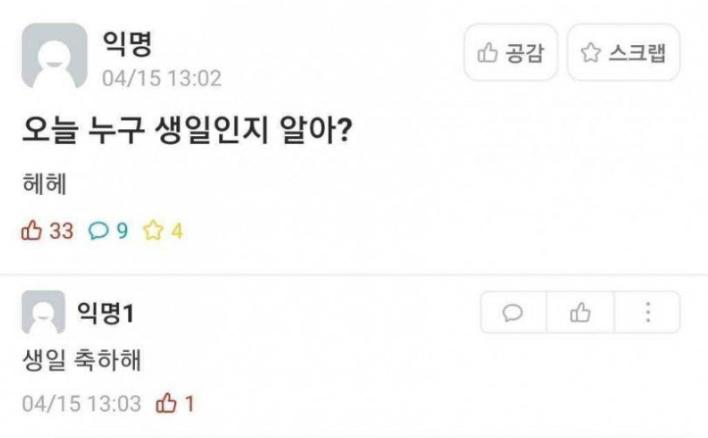
Task: Click the post timestamp 04/15 13:02
Action: point(161,77)
